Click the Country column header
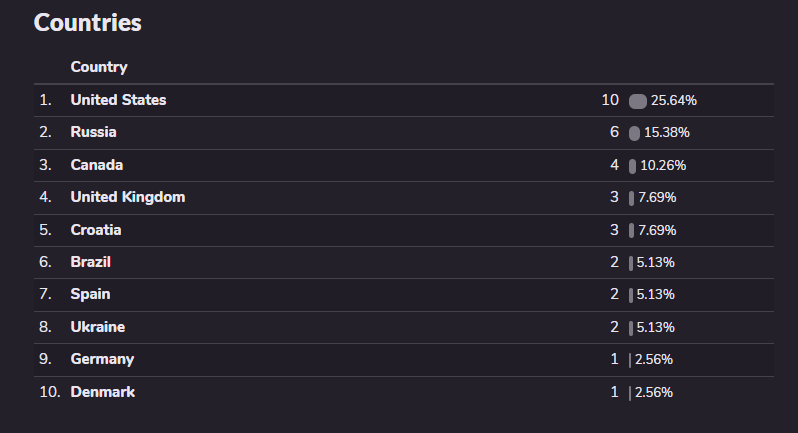 tap(99, 67)
